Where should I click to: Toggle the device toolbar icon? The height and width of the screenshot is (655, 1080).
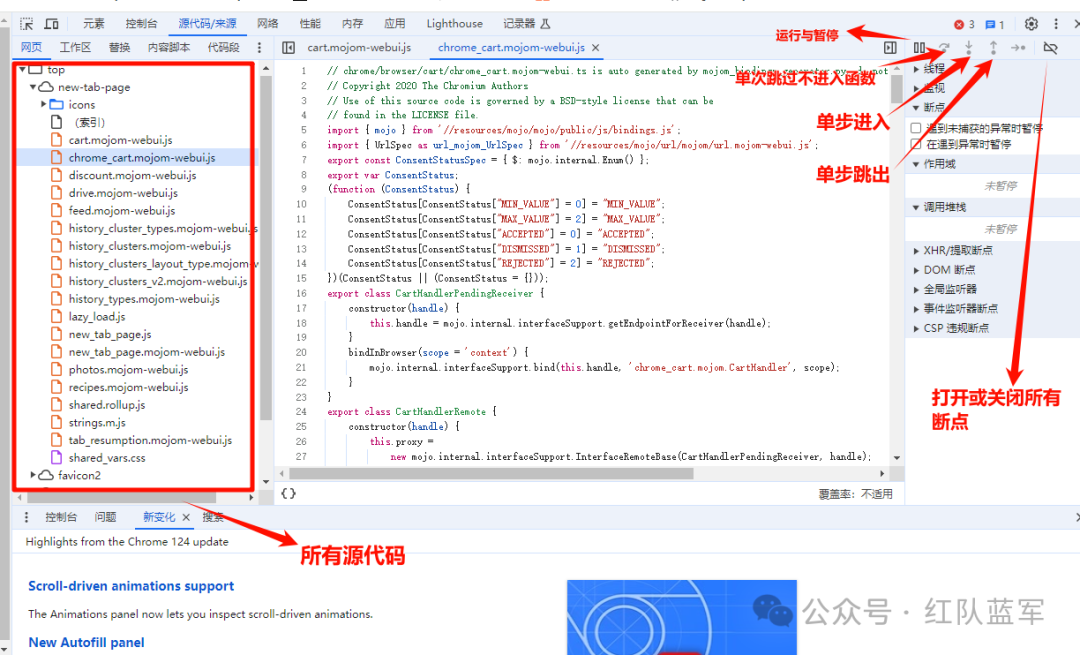click(x=51, y=24)
